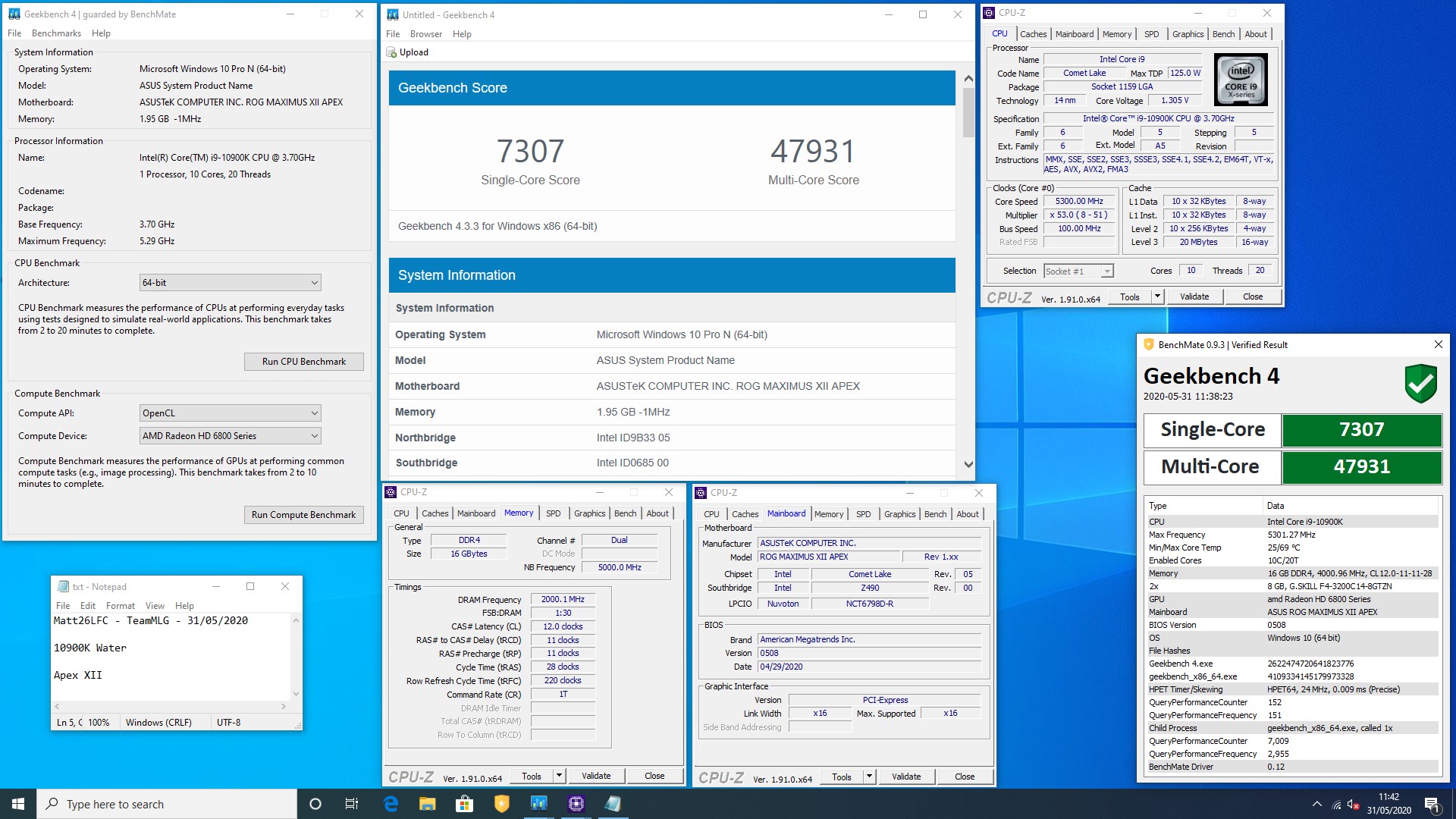Click Help menu in Geekbench BenchMate window
Image resolution: width=1456 pixels, height=819 pixels.
coord(101,33)
